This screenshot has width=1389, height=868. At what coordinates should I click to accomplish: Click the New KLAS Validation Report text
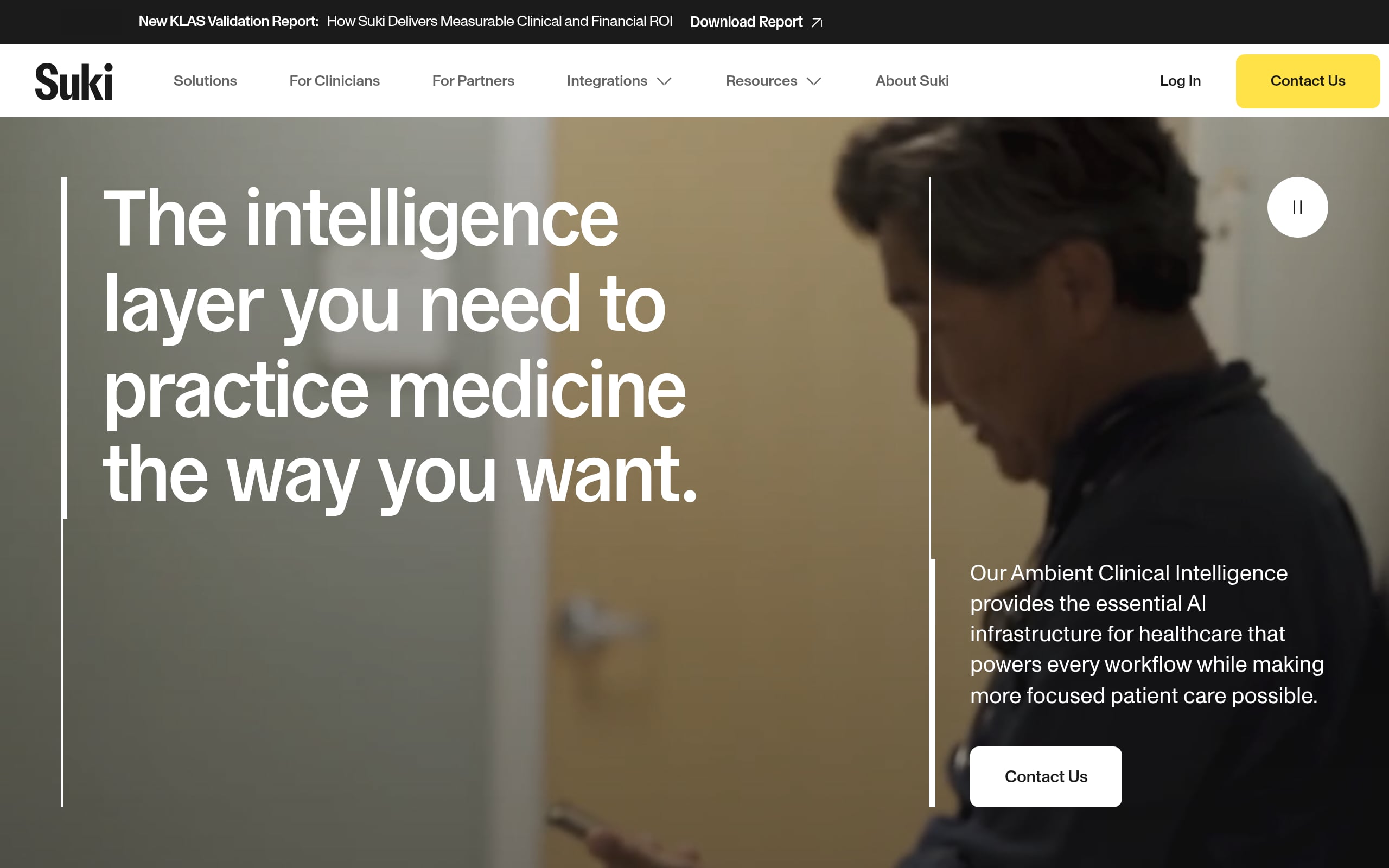[x=228, y=21]
